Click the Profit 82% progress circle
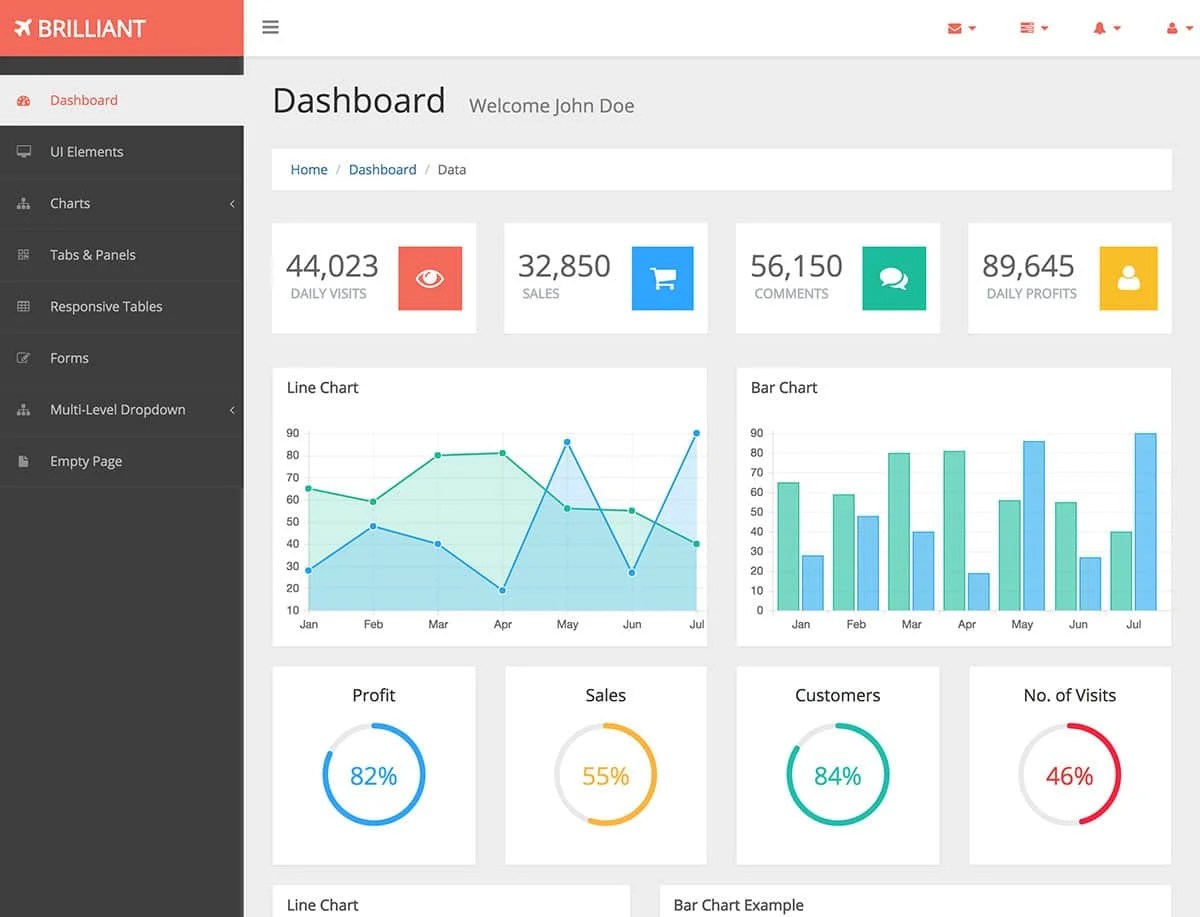The image size is (1200, 917). pos(373,774)
